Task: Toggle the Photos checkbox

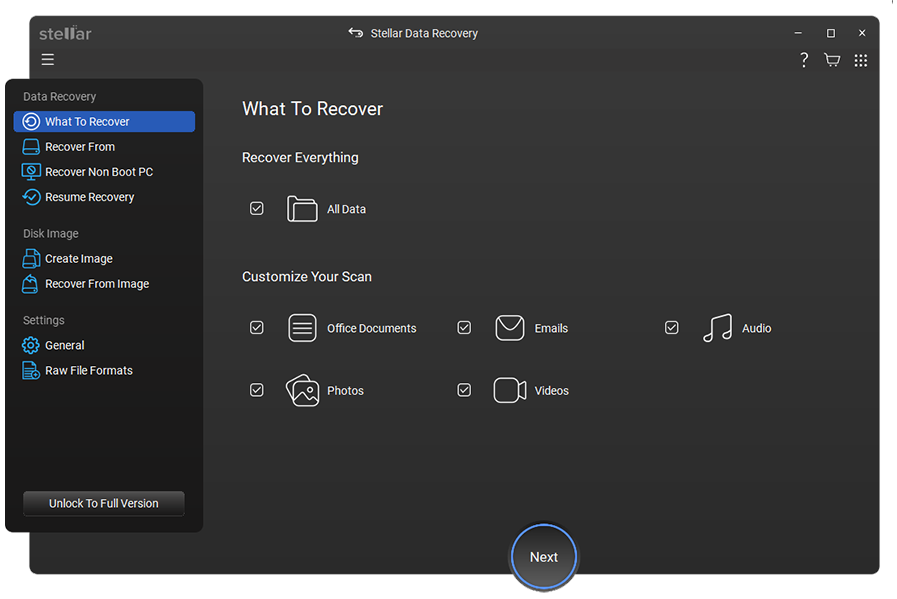Action: click(x=257, y=390)
